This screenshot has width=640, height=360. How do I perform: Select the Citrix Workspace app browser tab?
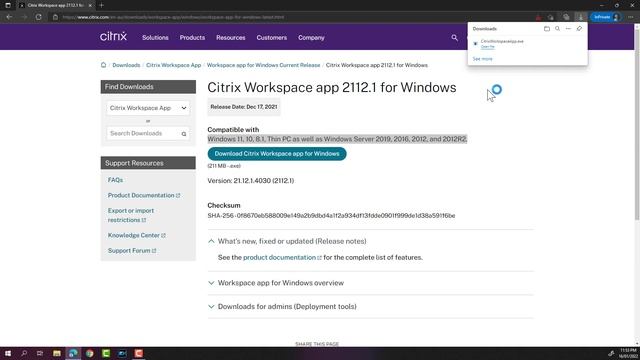(x=55, y=5)
